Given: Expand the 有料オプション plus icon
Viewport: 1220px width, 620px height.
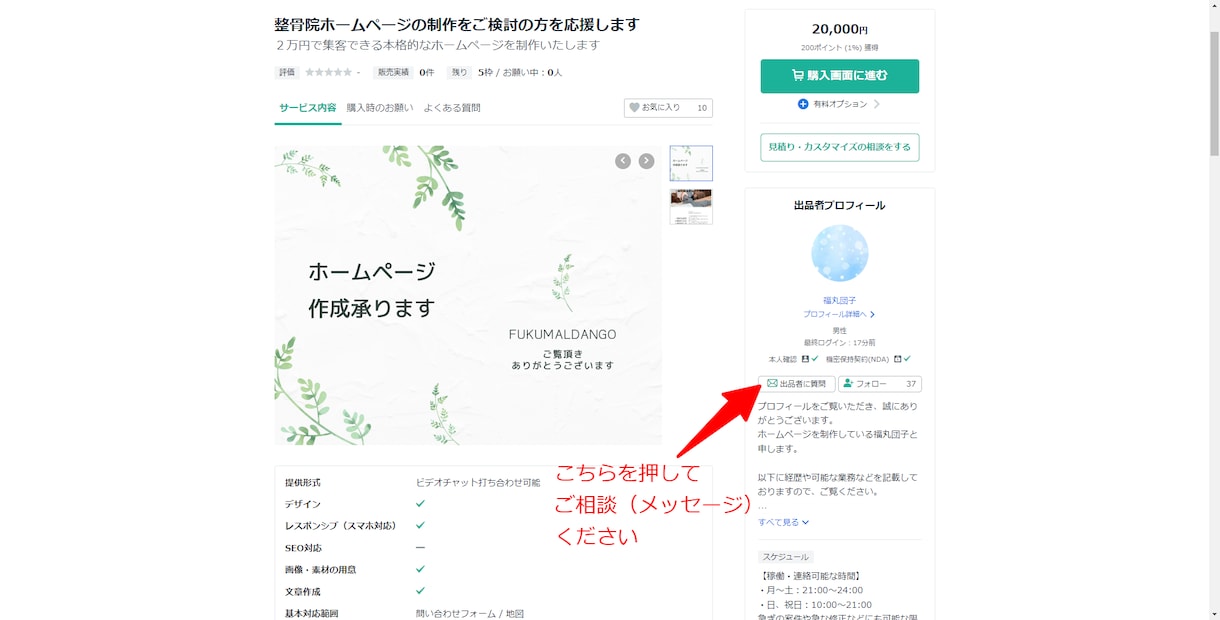Looking at the screenshot, I should pos(803,104).
